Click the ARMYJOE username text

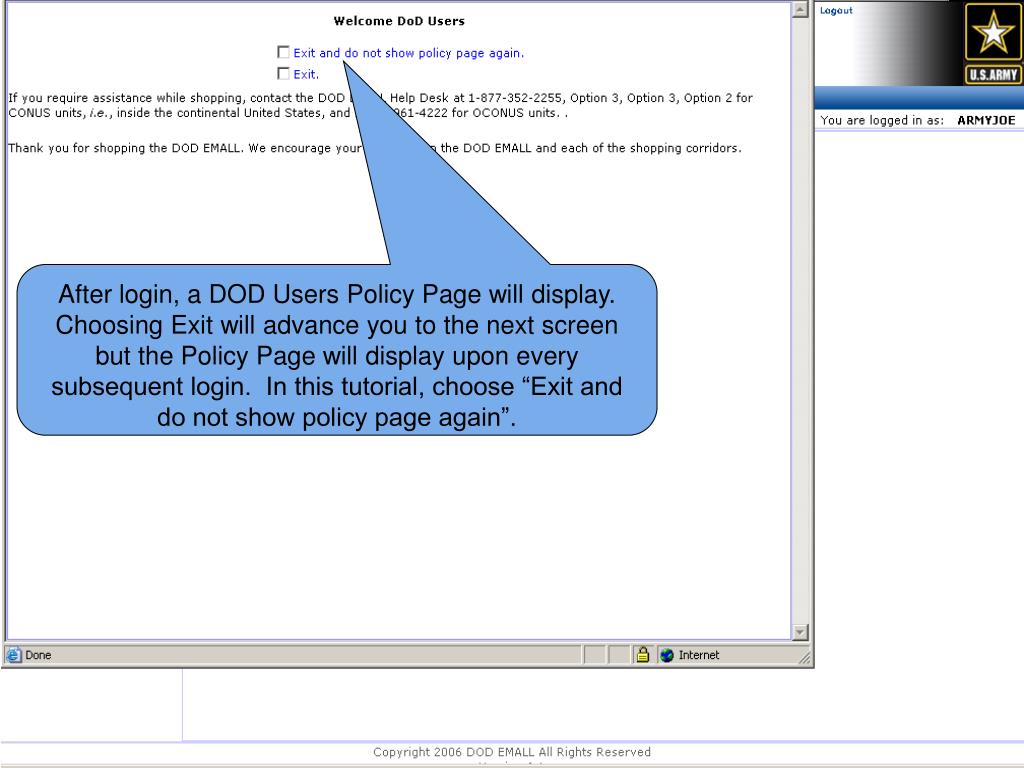(x=986, y=120)
